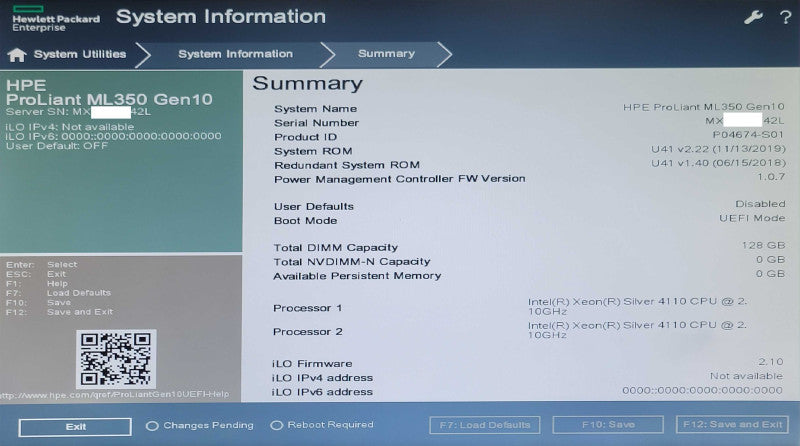Screen dimensions: 800x446
Task: Click the UEFI Mode value
Action: pyautogui.click(x=752, y=218)
